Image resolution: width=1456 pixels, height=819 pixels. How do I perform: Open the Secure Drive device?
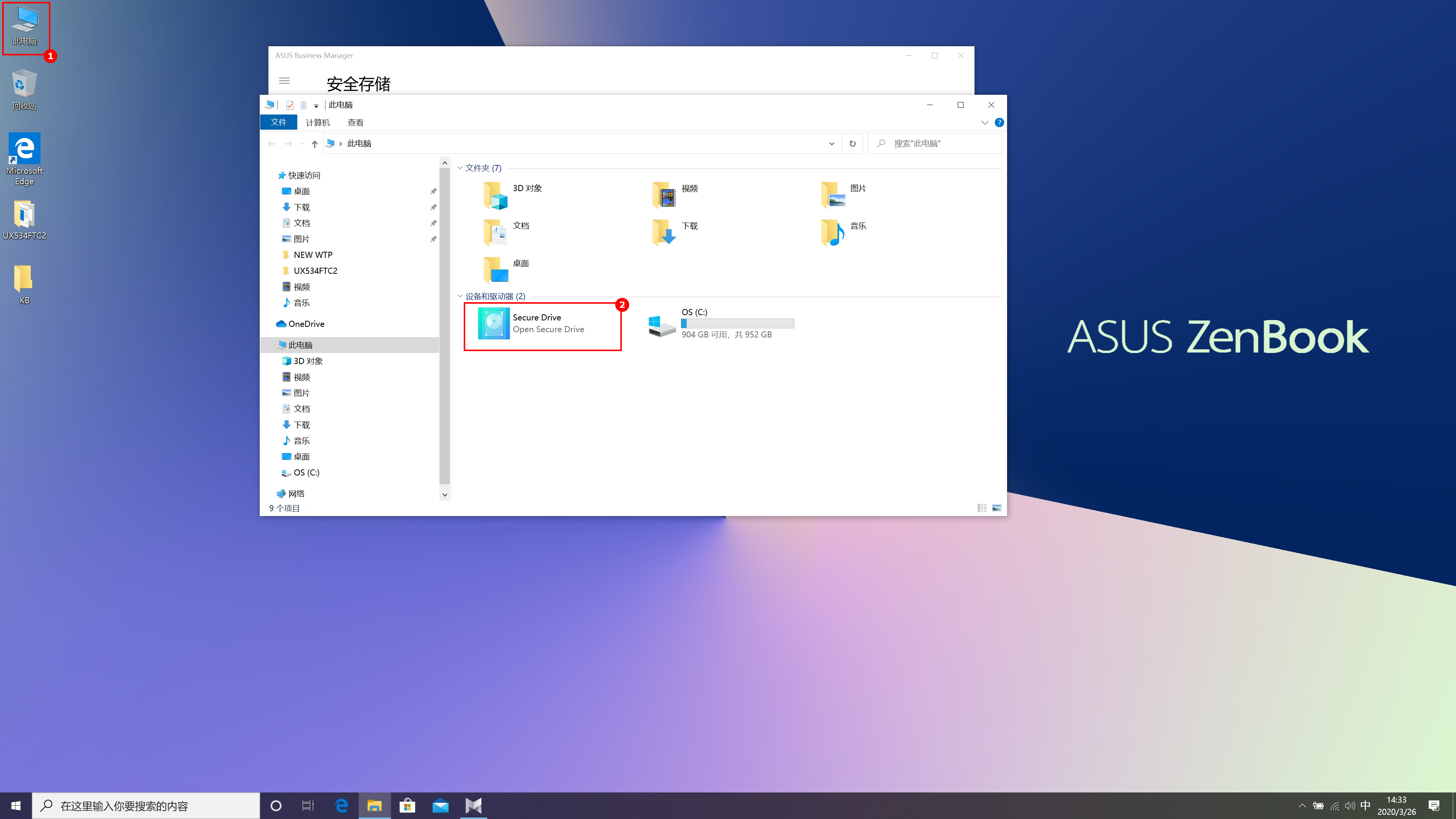click(x=543, y=324)
